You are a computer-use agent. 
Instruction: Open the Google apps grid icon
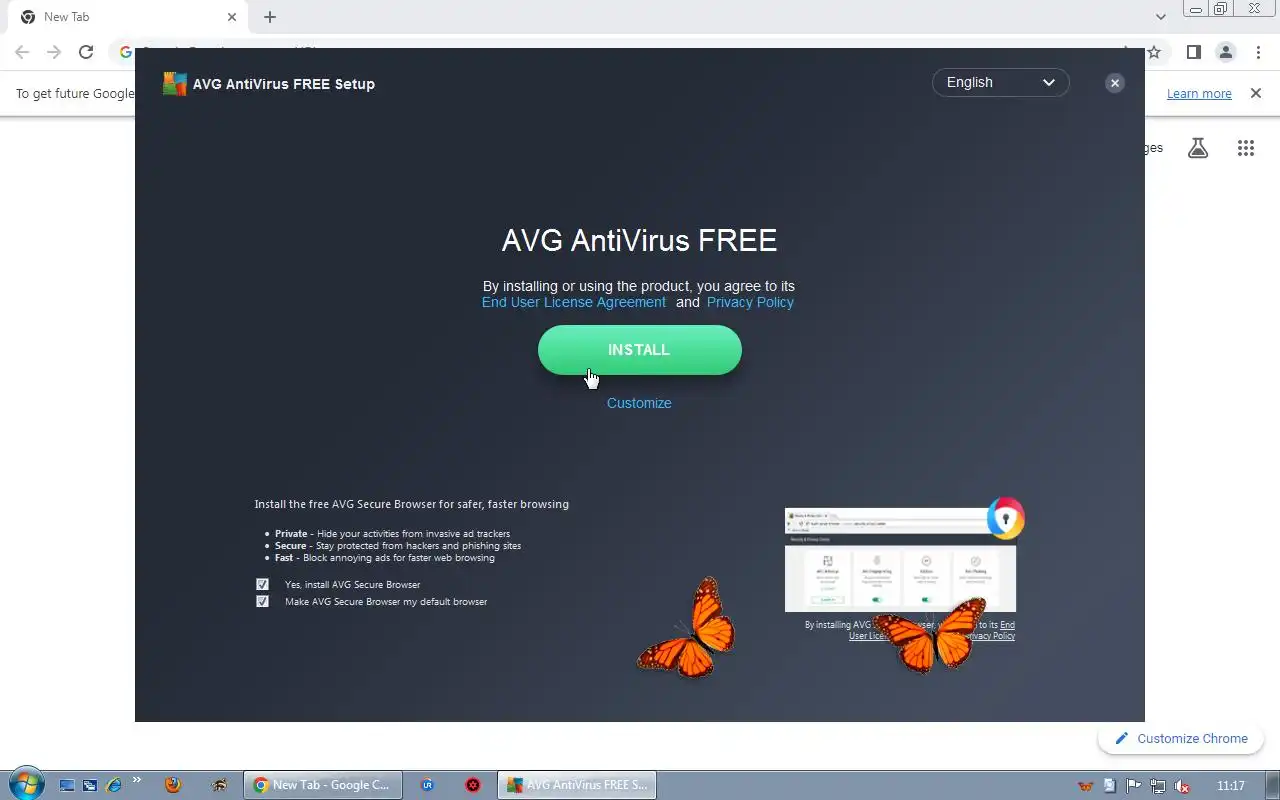pos(1245,148)
